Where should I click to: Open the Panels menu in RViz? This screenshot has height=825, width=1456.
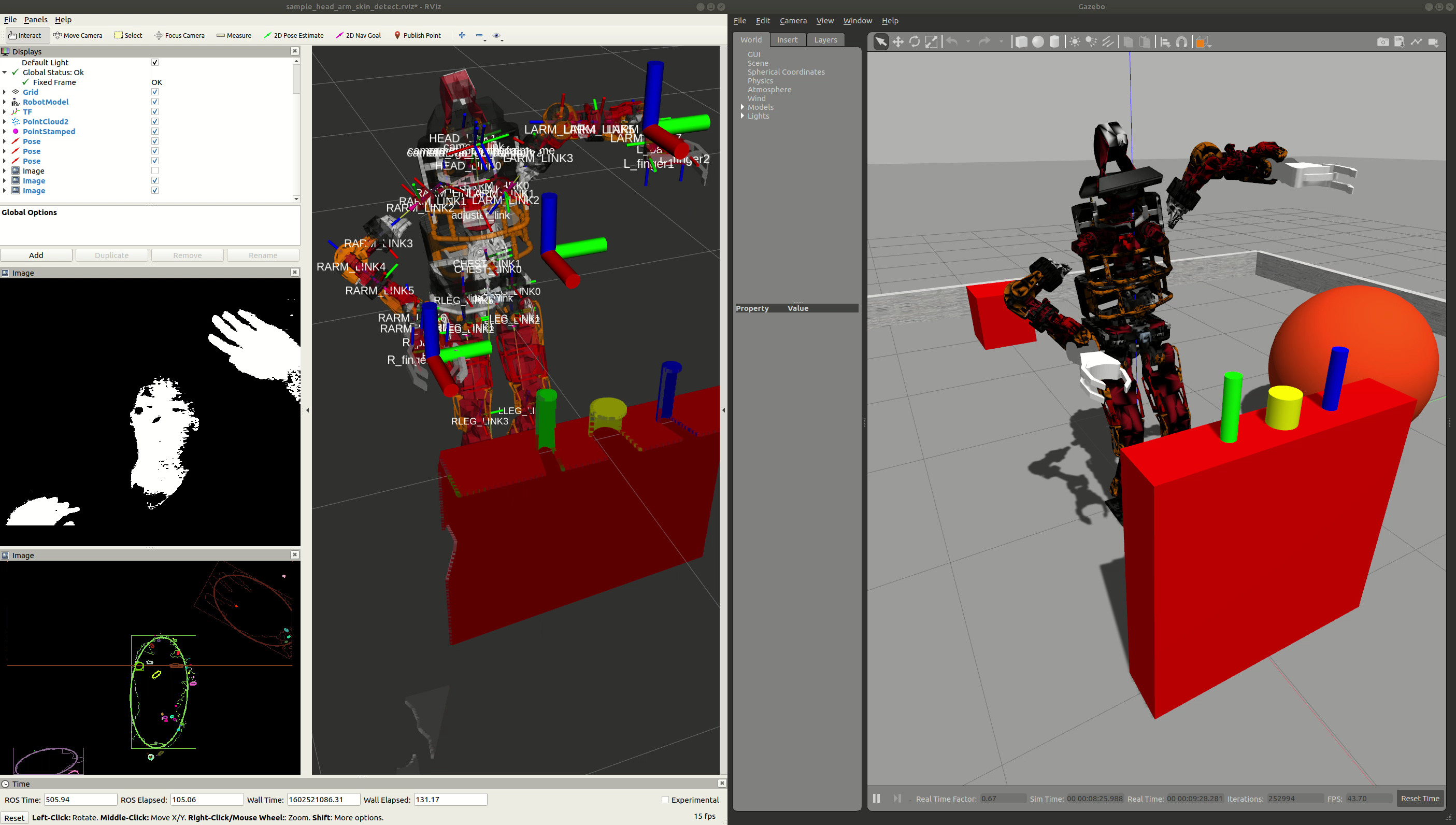[x=36, y=19]
